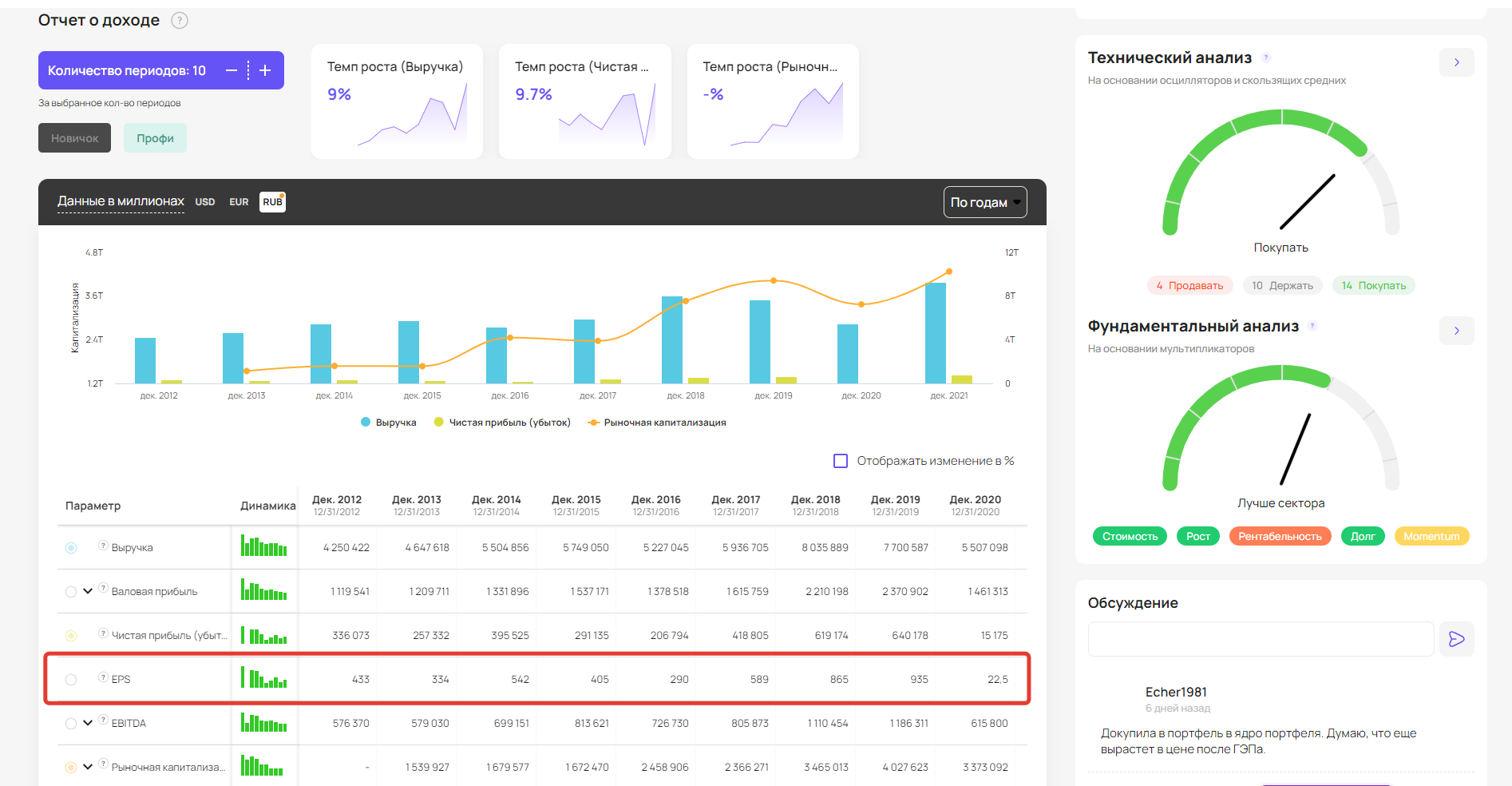
Task: Select Выручка row radio button
Action: (71, 548)
